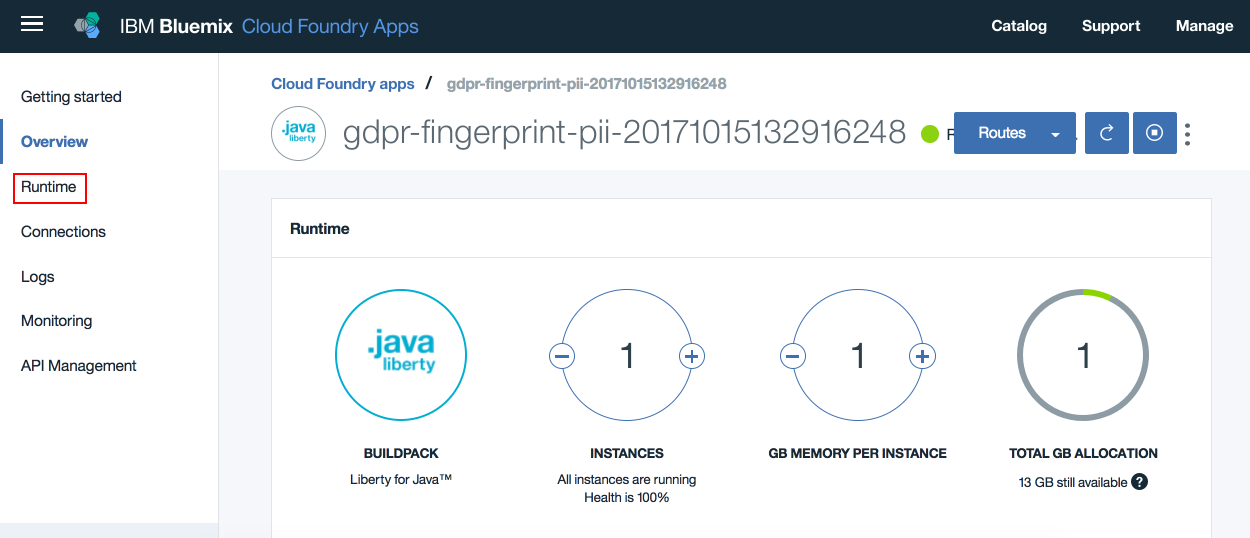The image size is (1250, 538).
Task: Click the gdpr-fingerprint-pii-20171015132916248 app title
Action: (625, 133)
